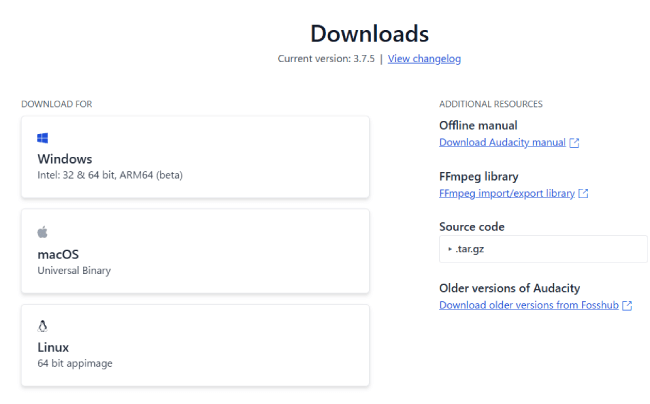
Task: Click the 'DOWNLOAD FOR' section label
Action: point(57,104)
